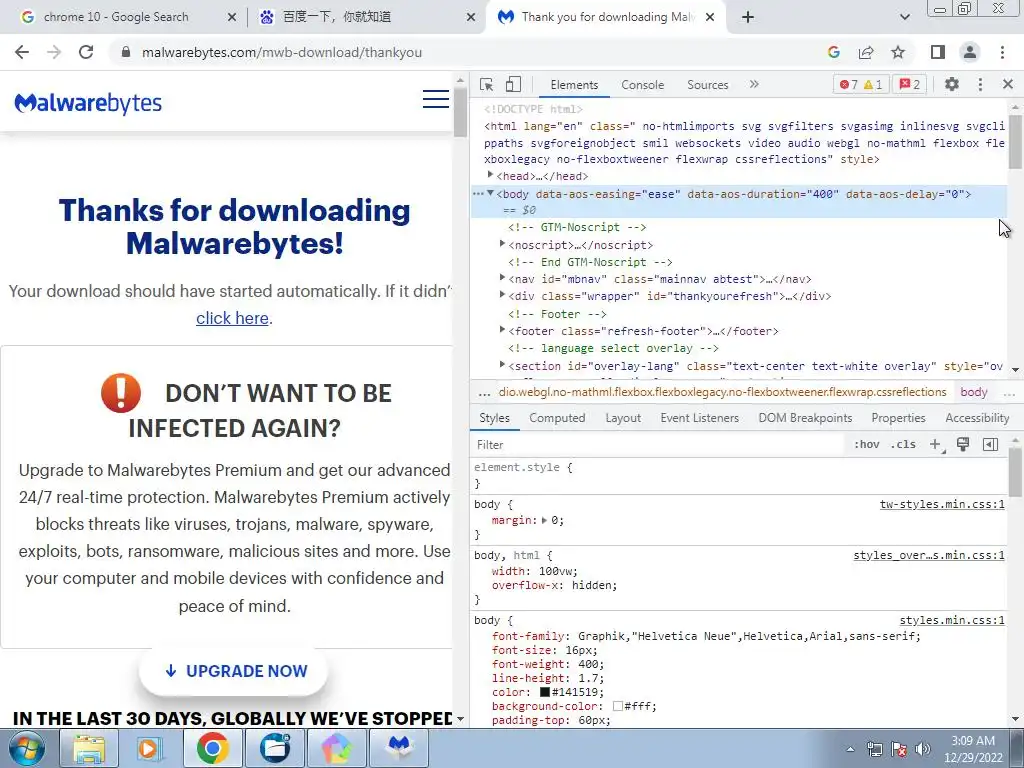Open the Layout tab

tap(623, 418)
